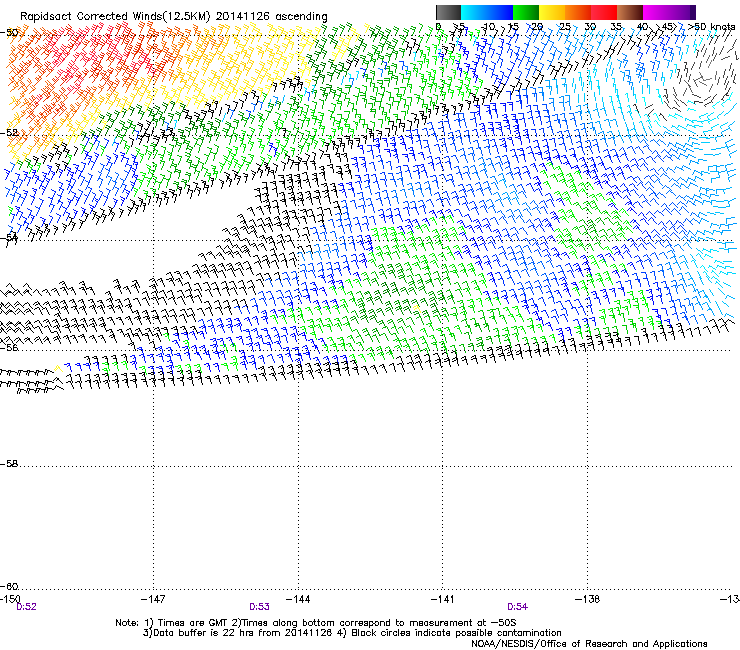Click the Rapidscat Corrected Winds title text
The width and height of the screenshot is (740, 650).
point(174,16)
